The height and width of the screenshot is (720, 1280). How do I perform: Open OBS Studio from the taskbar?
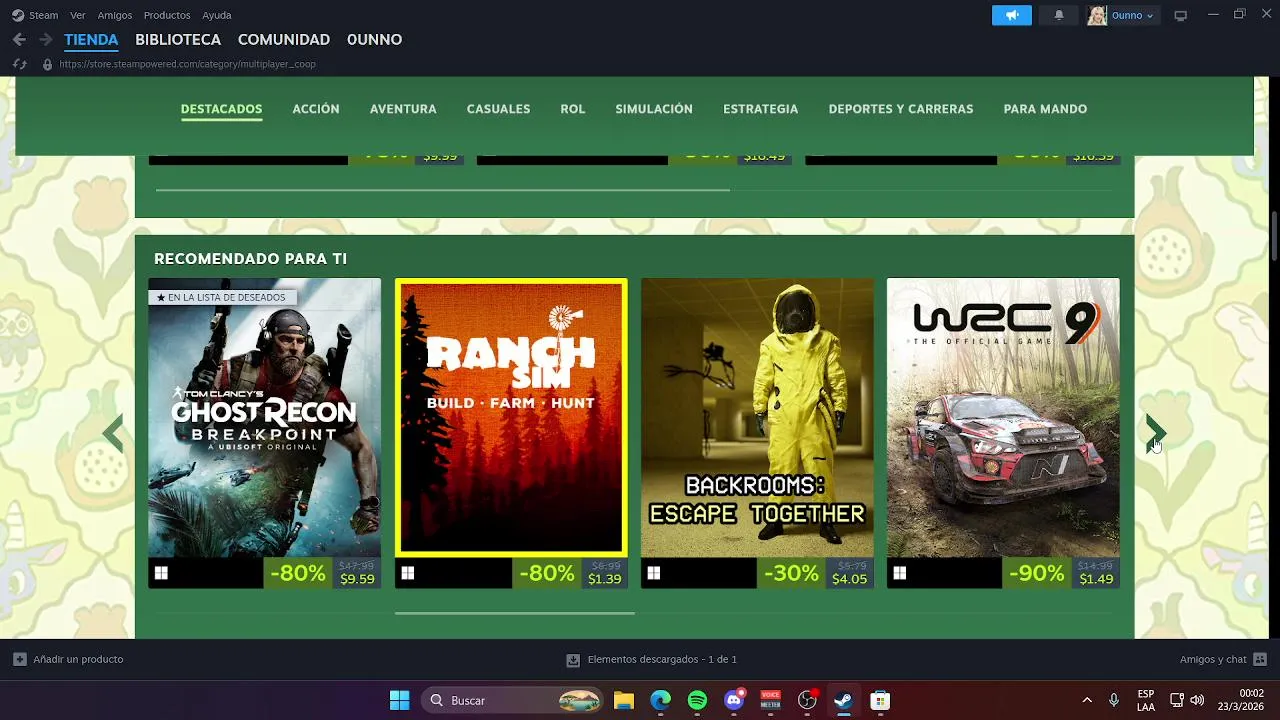[807, 700]
